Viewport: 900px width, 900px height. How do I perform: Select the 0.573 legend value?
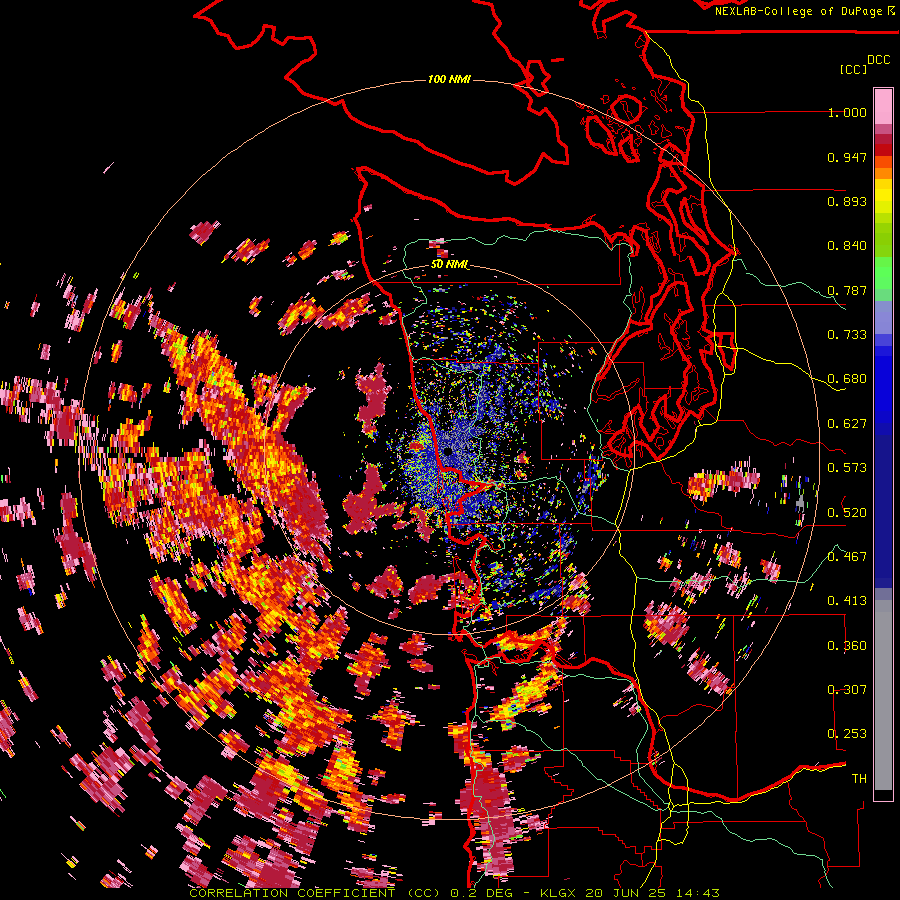point(847,468)
